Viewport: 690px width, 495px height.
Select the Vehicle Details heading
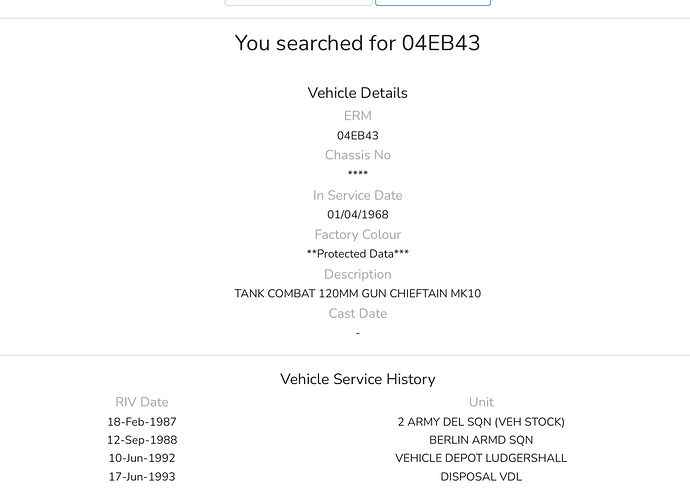point(357,93)
